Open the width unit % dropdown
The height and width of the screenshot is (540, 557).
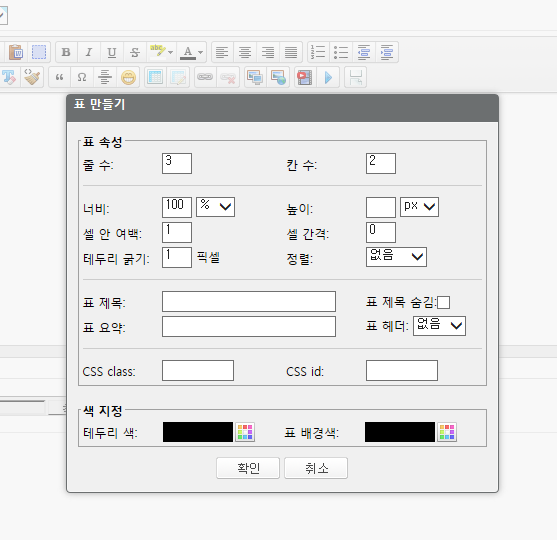[x=216, y=207]
